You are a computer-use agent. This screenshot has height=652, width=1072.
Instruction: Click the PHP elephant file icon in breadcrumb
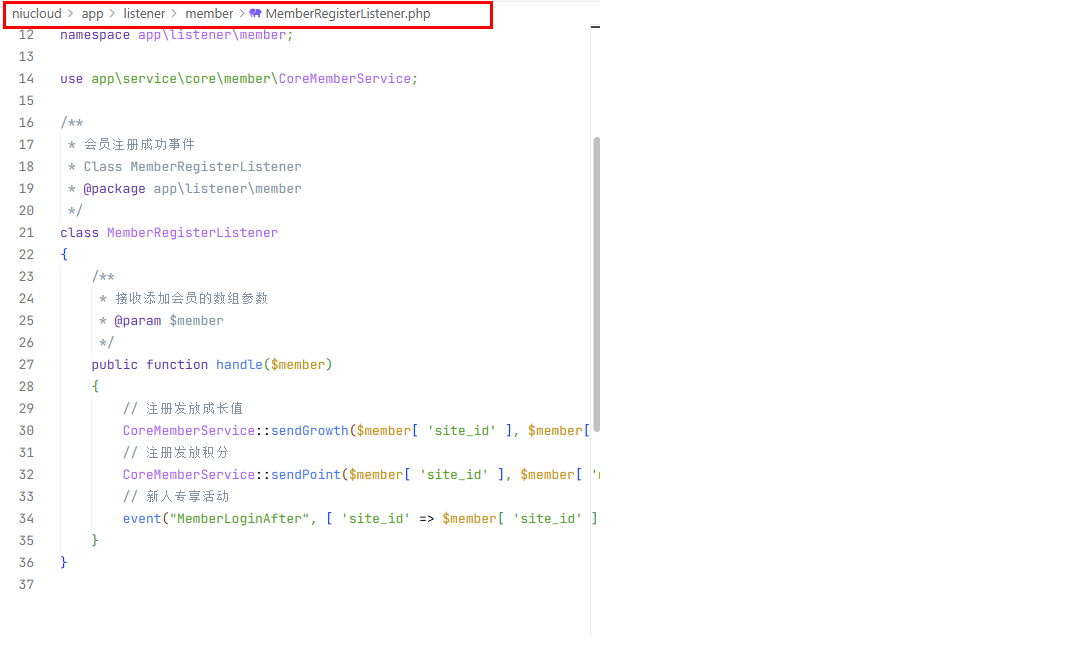[x=256, y=14]
